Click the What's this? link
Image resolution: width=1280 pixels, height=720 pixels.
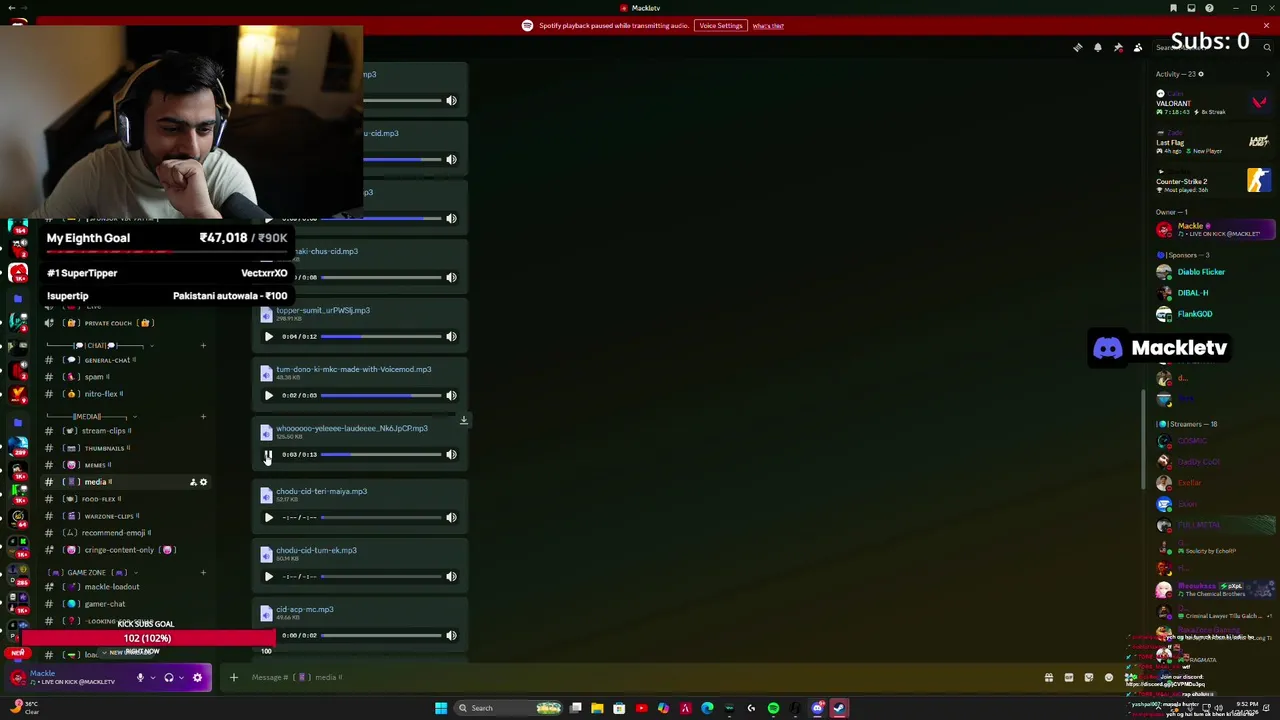coord(768,26)
